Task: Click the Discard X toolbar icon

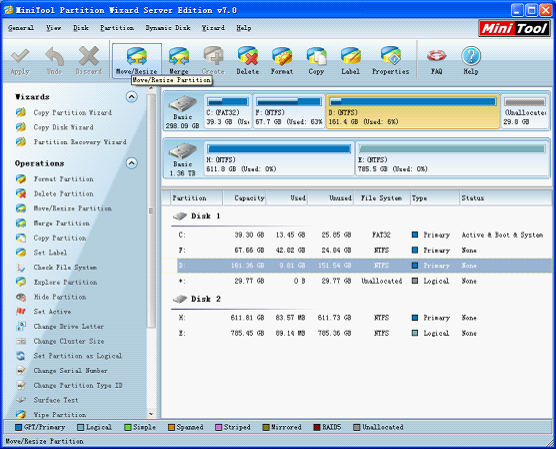Action: (89, 60)
